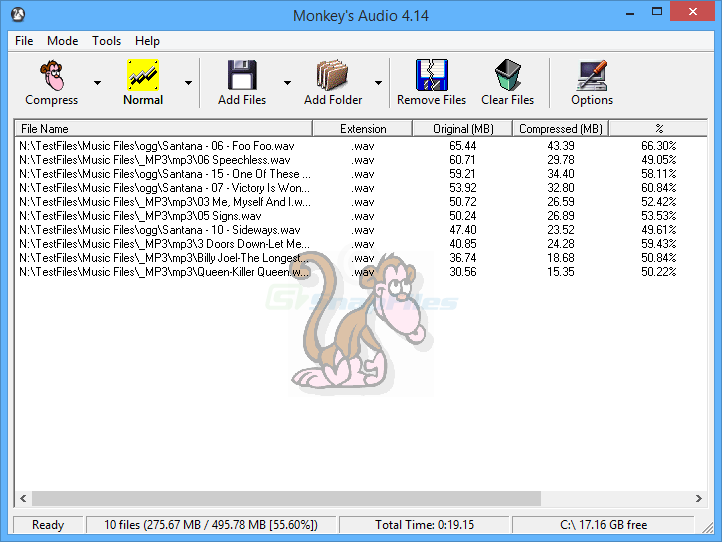Select the Normal compression level icon
This screenshot has width=722, height=542.
pyautogui.click(x=143, y=75)
